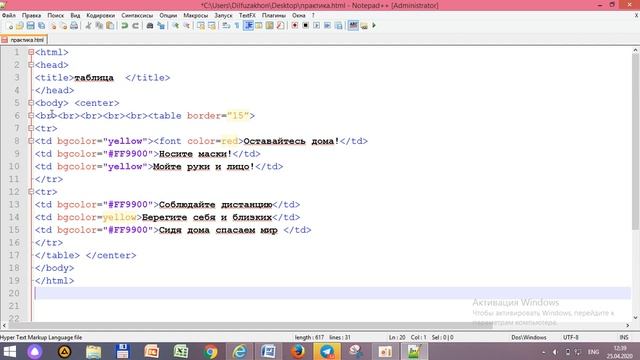Click the Save All toolbar icon

(x=42, y=26)
